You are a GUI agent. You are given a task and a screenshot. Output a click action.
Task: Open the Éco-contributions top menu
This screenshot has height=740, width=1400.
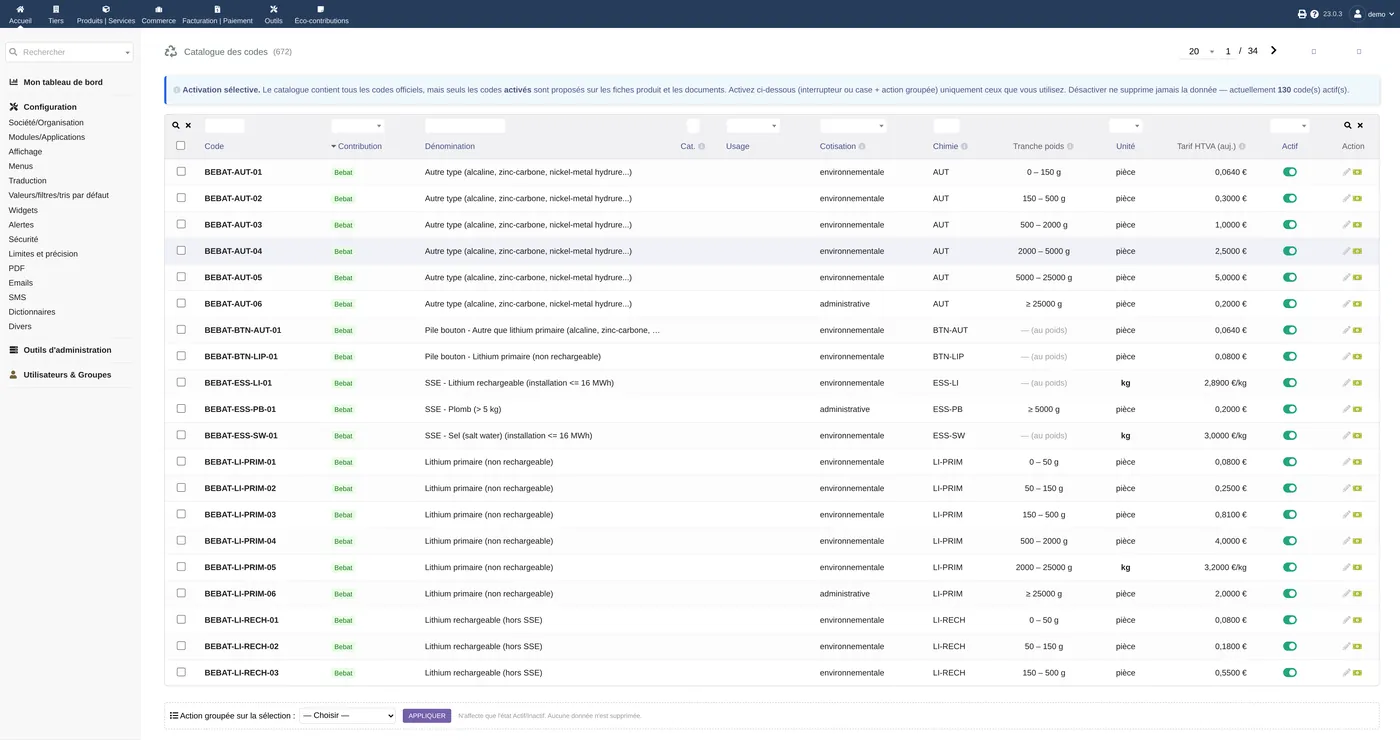pyautogui.click(x=321, y=14)
